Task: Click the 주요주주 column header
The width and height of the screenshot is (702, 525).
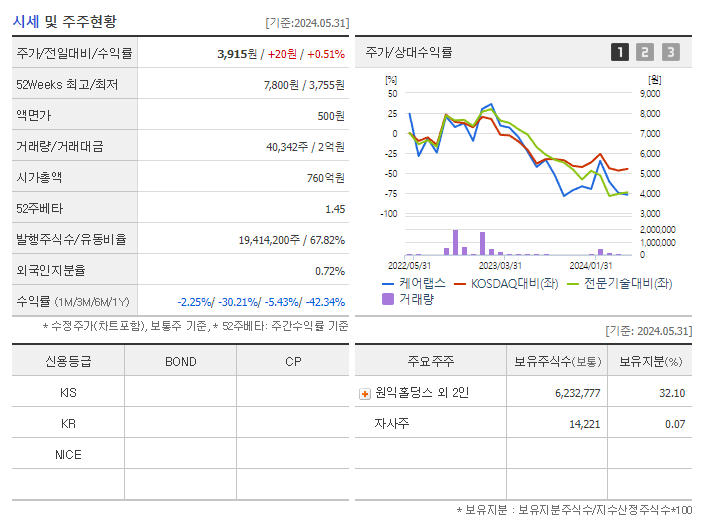Action: (431, 361)
